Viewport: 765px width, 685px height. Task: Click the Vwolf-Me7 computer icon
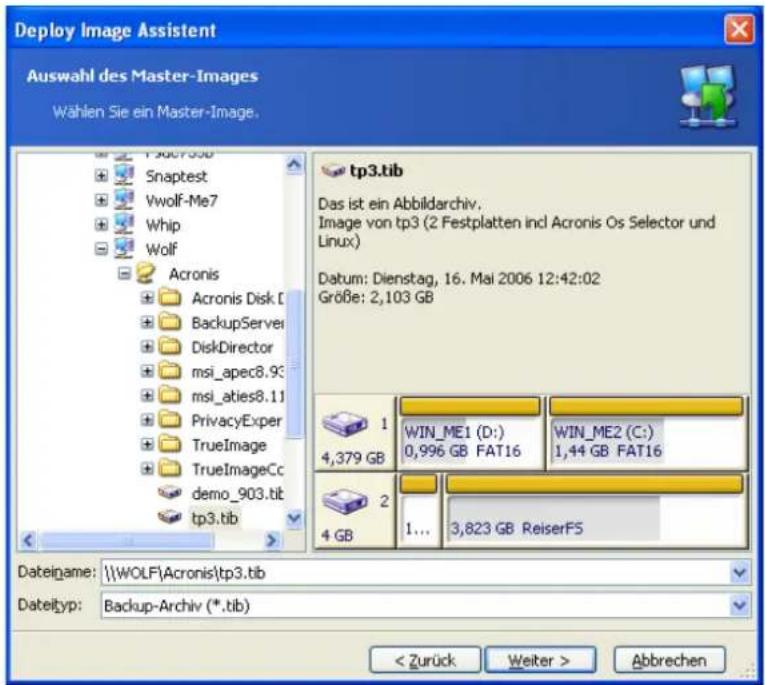(124, 200)
